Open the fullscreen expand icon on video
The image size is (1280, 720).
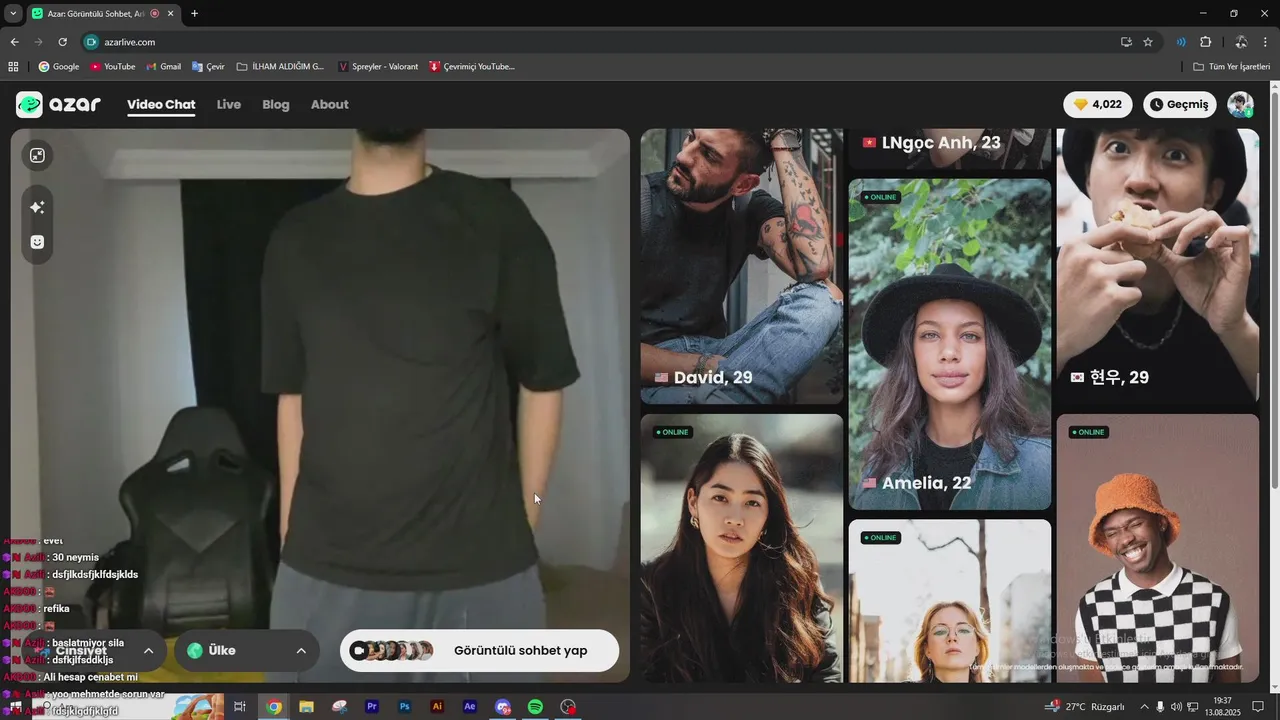(x=37, y=155)
